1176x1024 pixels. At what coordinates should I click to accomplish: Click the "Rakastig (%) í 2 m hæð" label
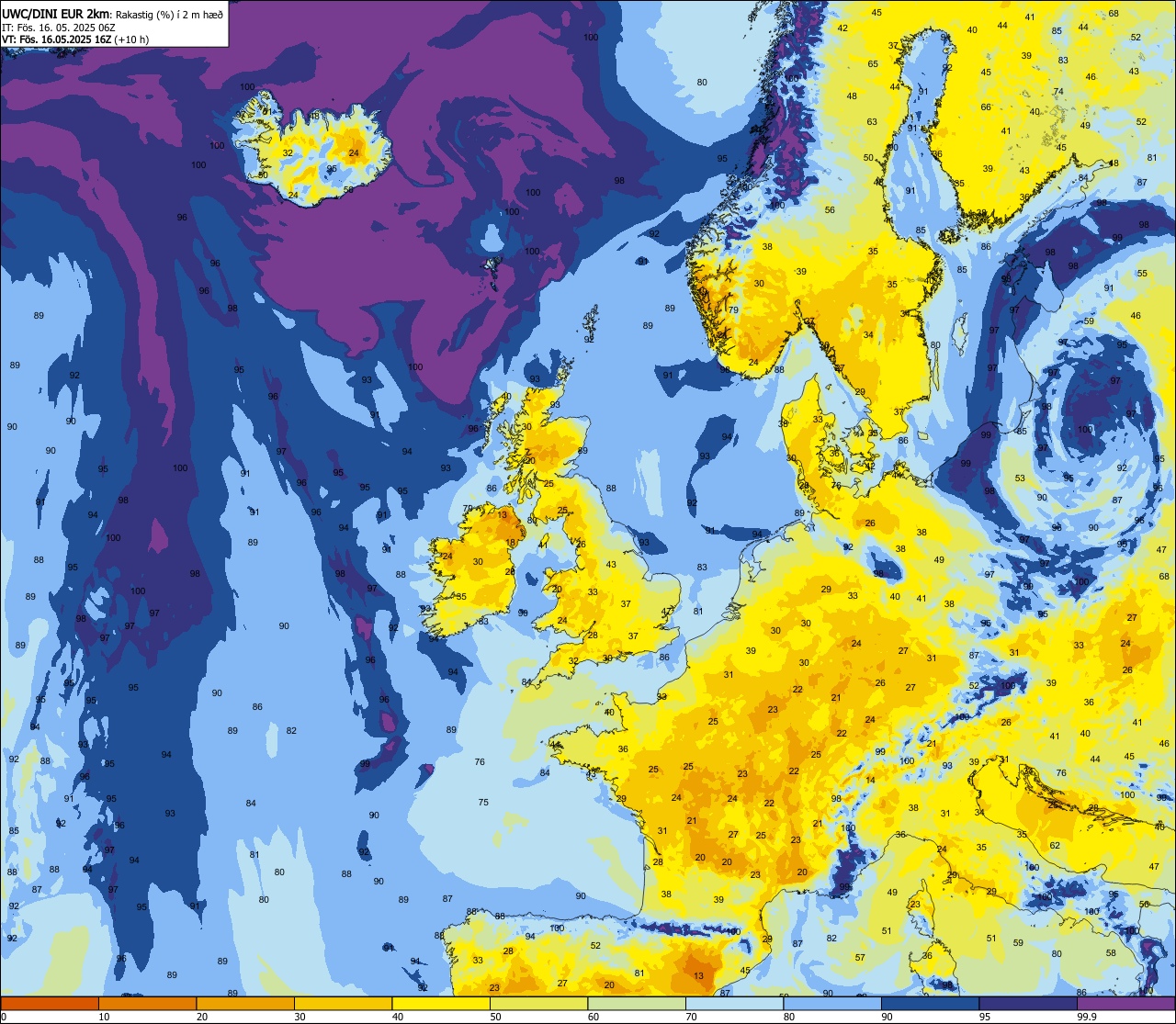(x=168, y=14)
